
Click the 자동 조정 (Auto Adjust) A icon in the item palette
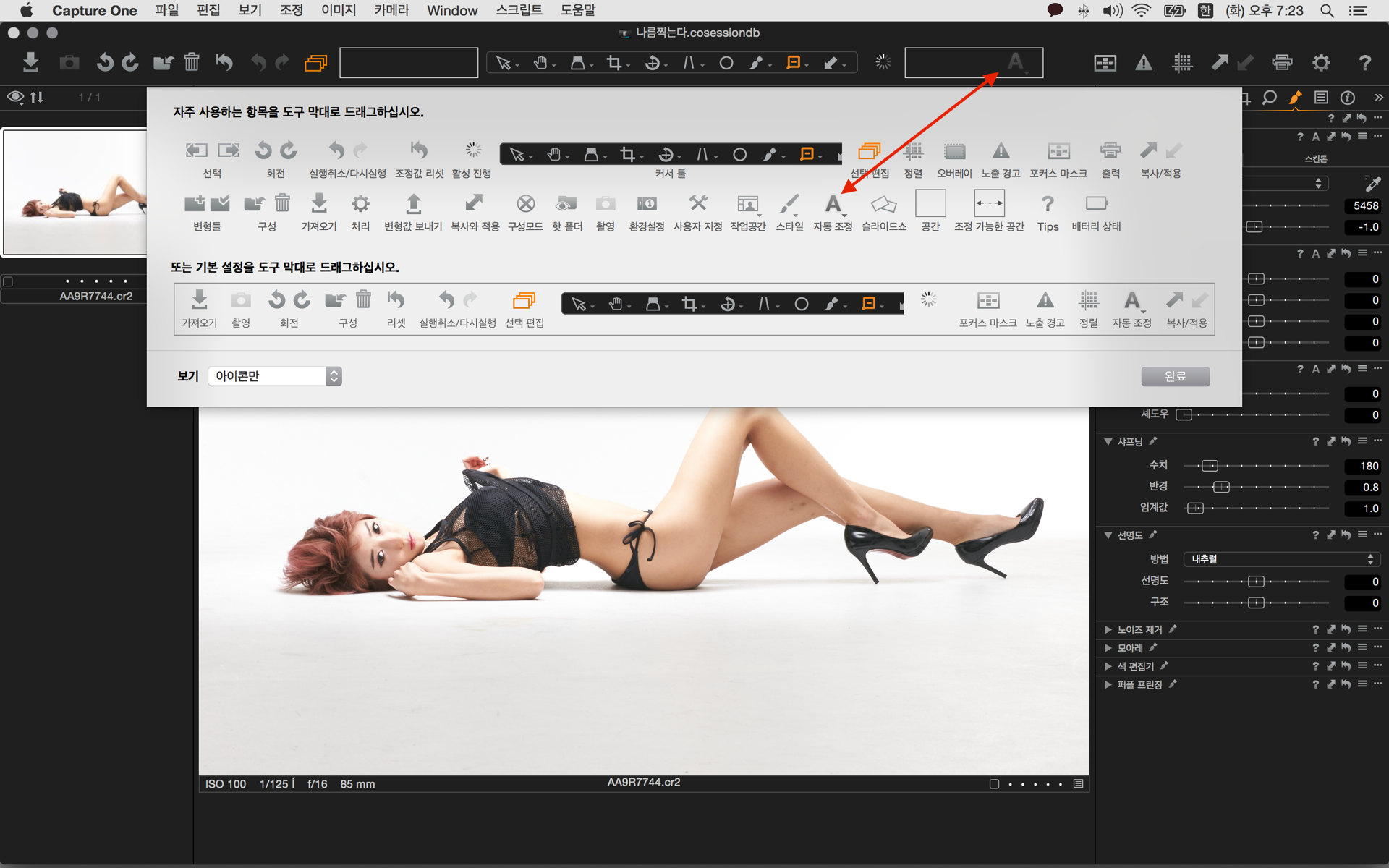(x=833, y=204)
